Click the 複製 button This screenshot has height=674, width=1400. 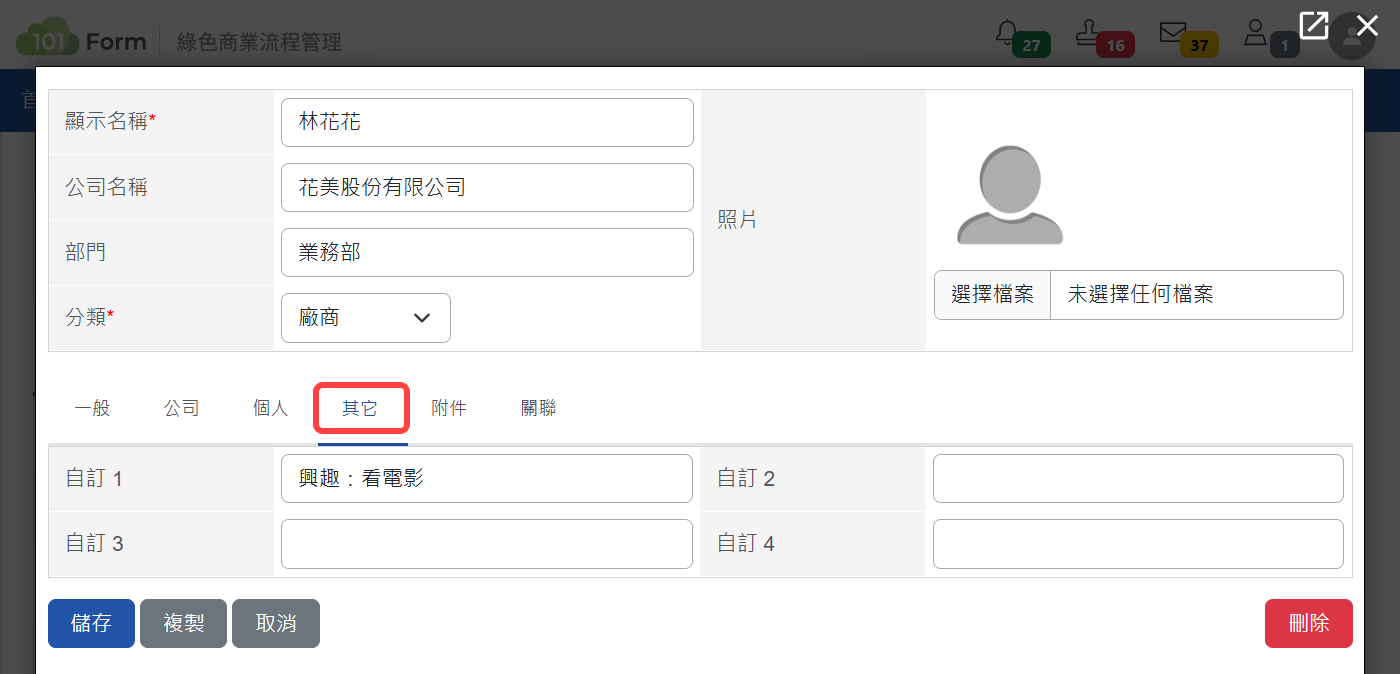click(184, 624)
